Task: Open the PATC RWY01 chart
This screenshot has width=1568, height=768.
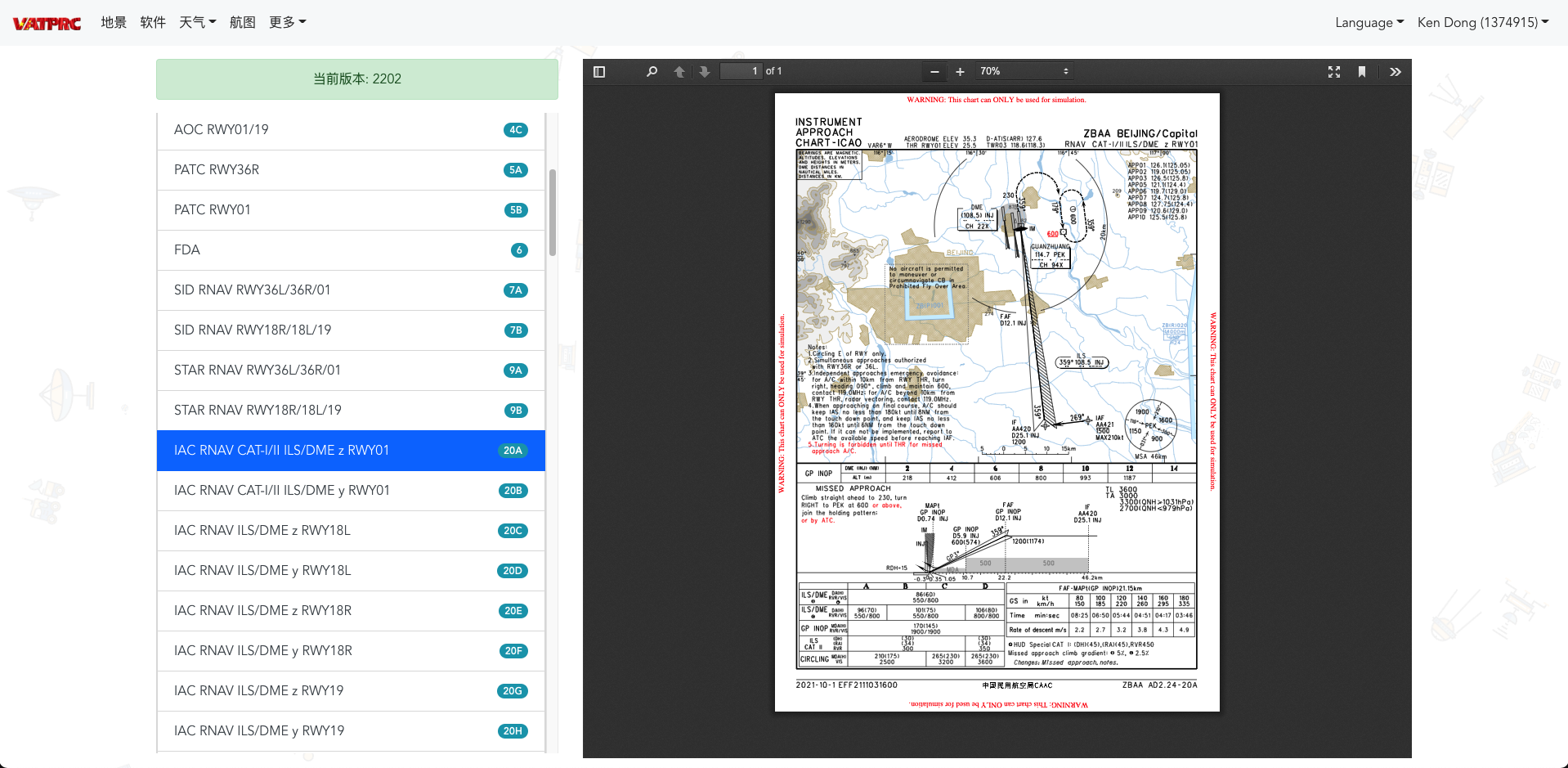Action: [x=351, y=210]
